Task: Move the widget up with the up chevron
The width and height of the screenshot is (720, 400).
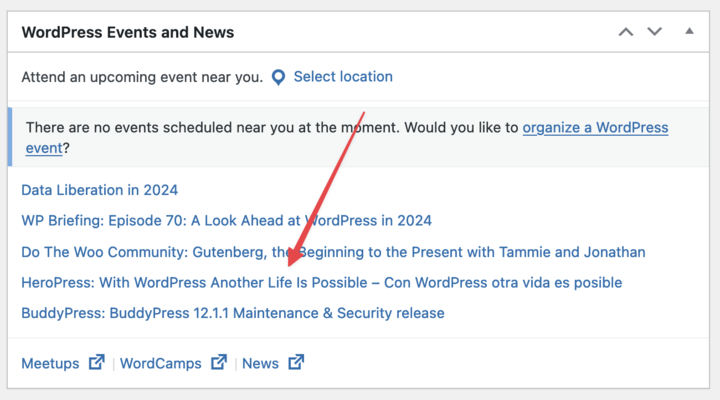Action: (626, 32)
